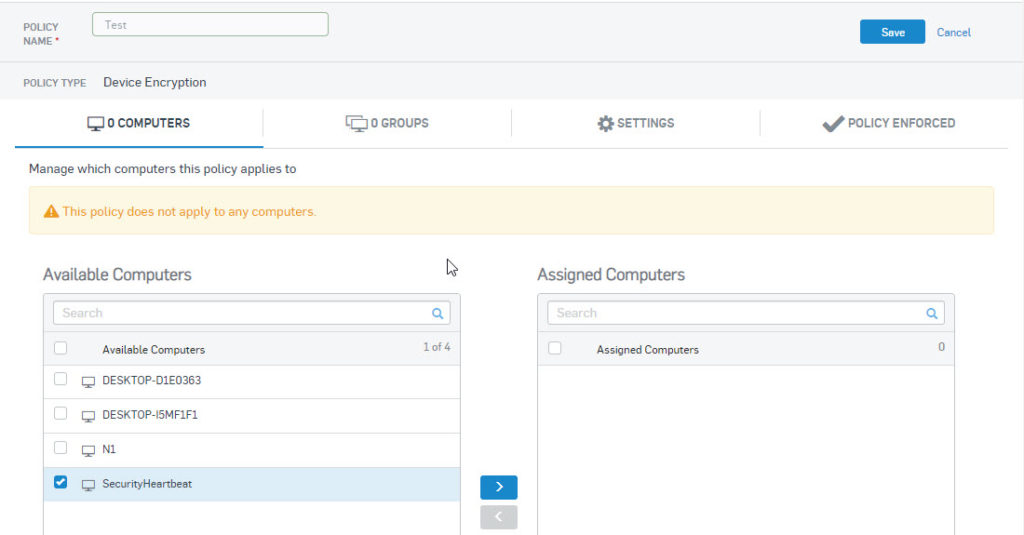The width and height of the screenshot is (1024, 535).
Task: Check the DESKTOP-D1E0363 checkbox
Action: [x=61, y=379]
